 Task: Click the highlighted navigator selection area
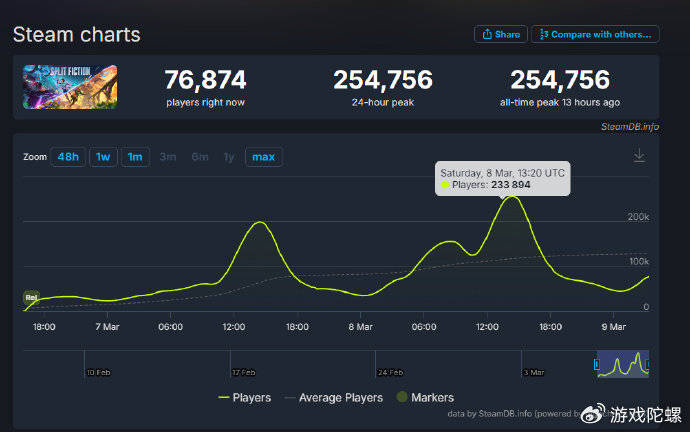click(x=622, y=364)
